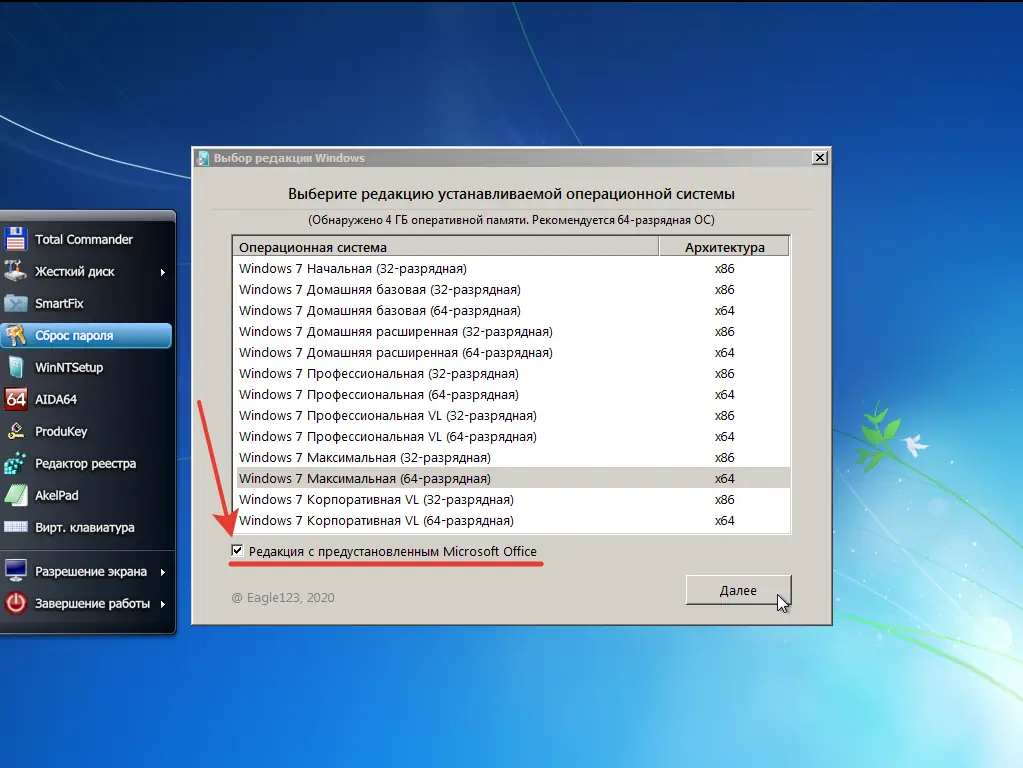1023x768 pixels.
Task: Expand the Завершение работы submenu arrow
Action: pos(162,604)
